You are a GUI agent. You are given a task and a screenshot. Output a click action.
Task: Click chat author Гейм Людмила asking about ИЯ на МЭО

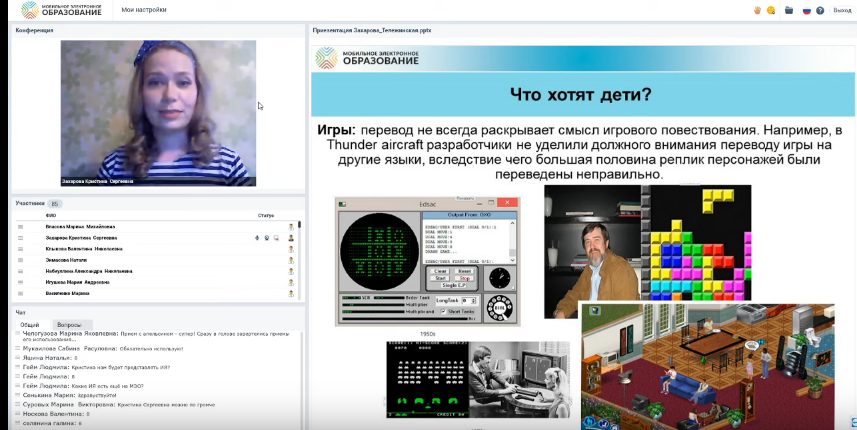click(46, 386)
